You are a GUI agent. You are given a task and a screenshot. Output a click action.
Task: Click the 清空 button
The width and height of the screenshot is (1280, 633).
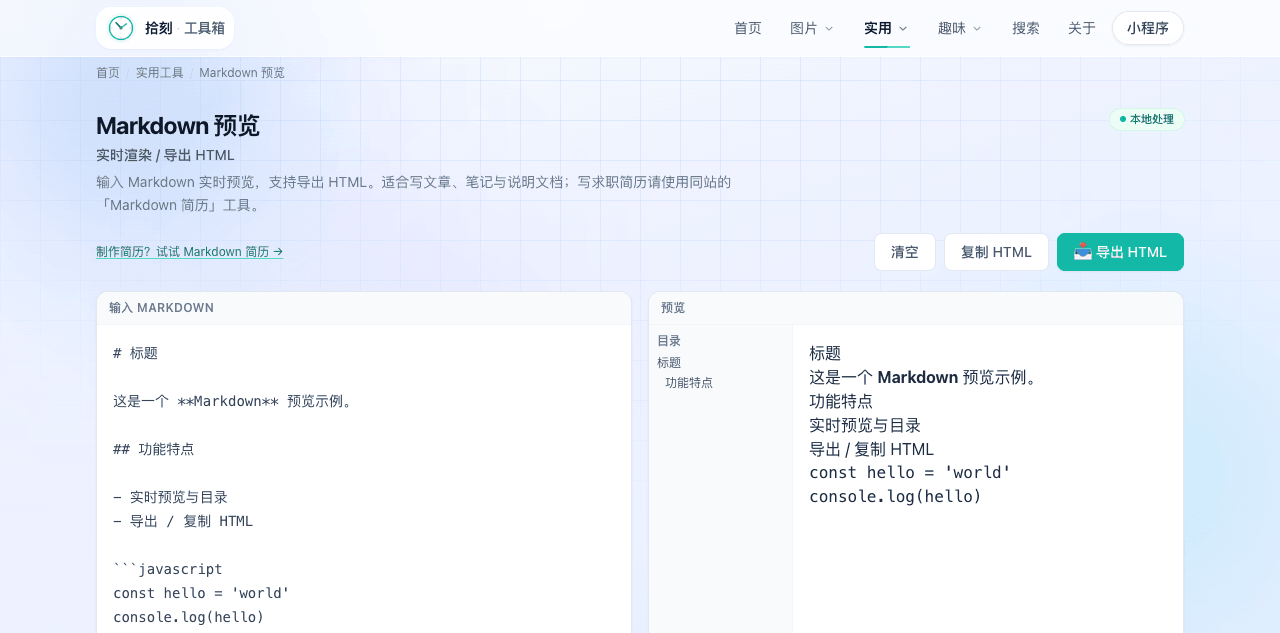905,252
